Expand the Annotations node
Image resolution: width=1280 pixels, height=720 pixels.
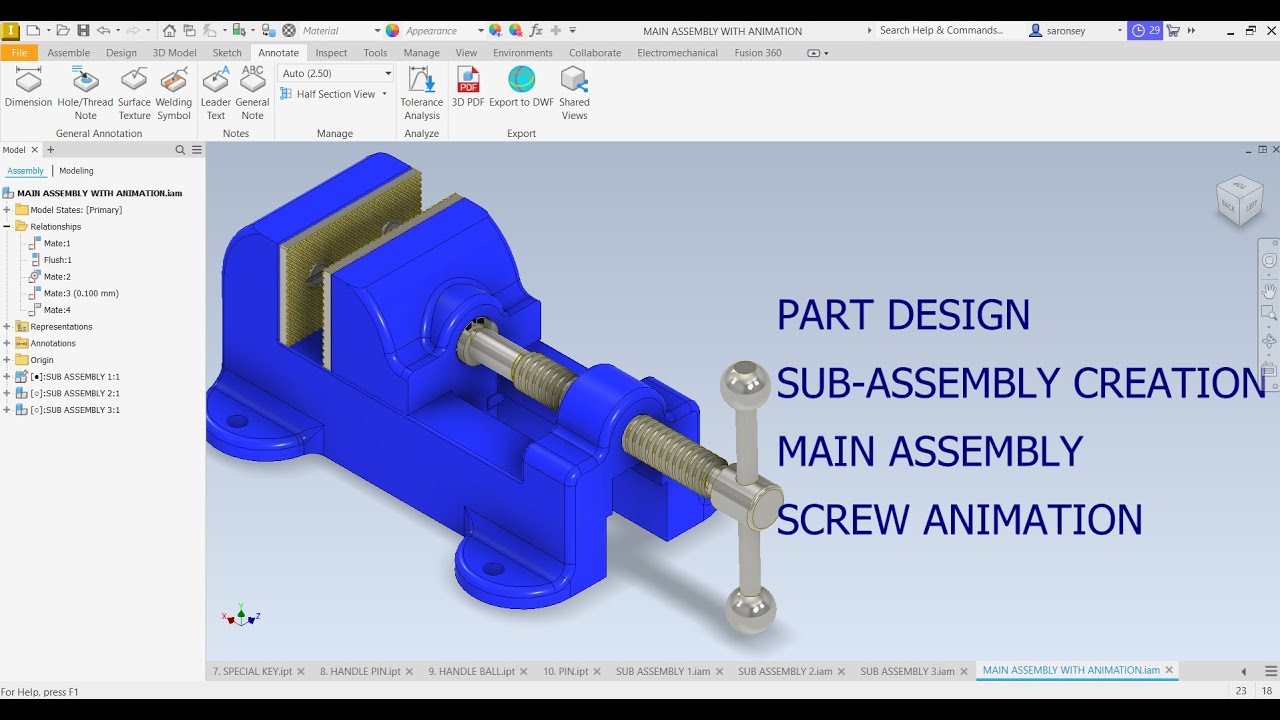pos(7,344)
